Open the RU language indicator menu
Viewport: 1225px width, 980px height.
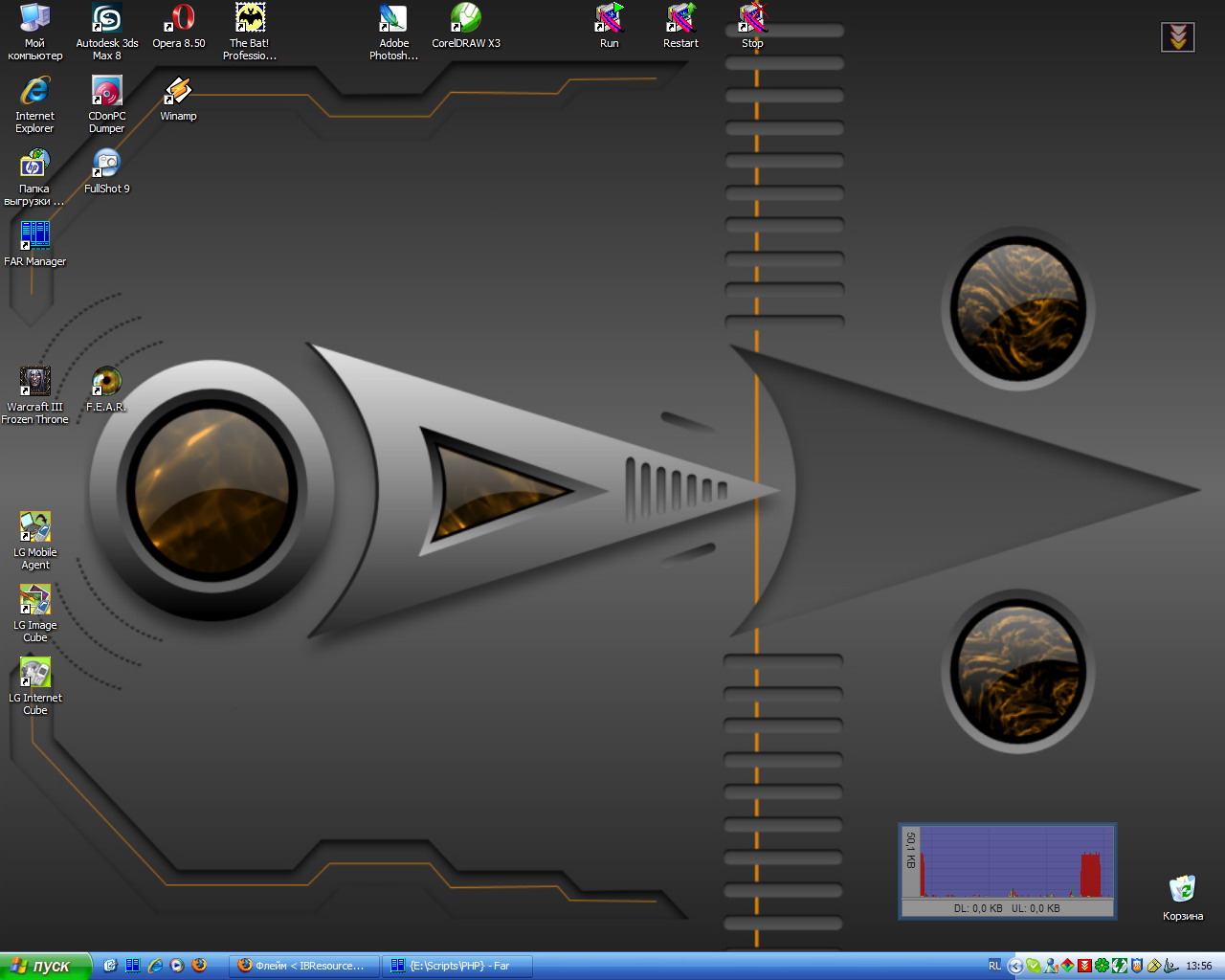994,966
